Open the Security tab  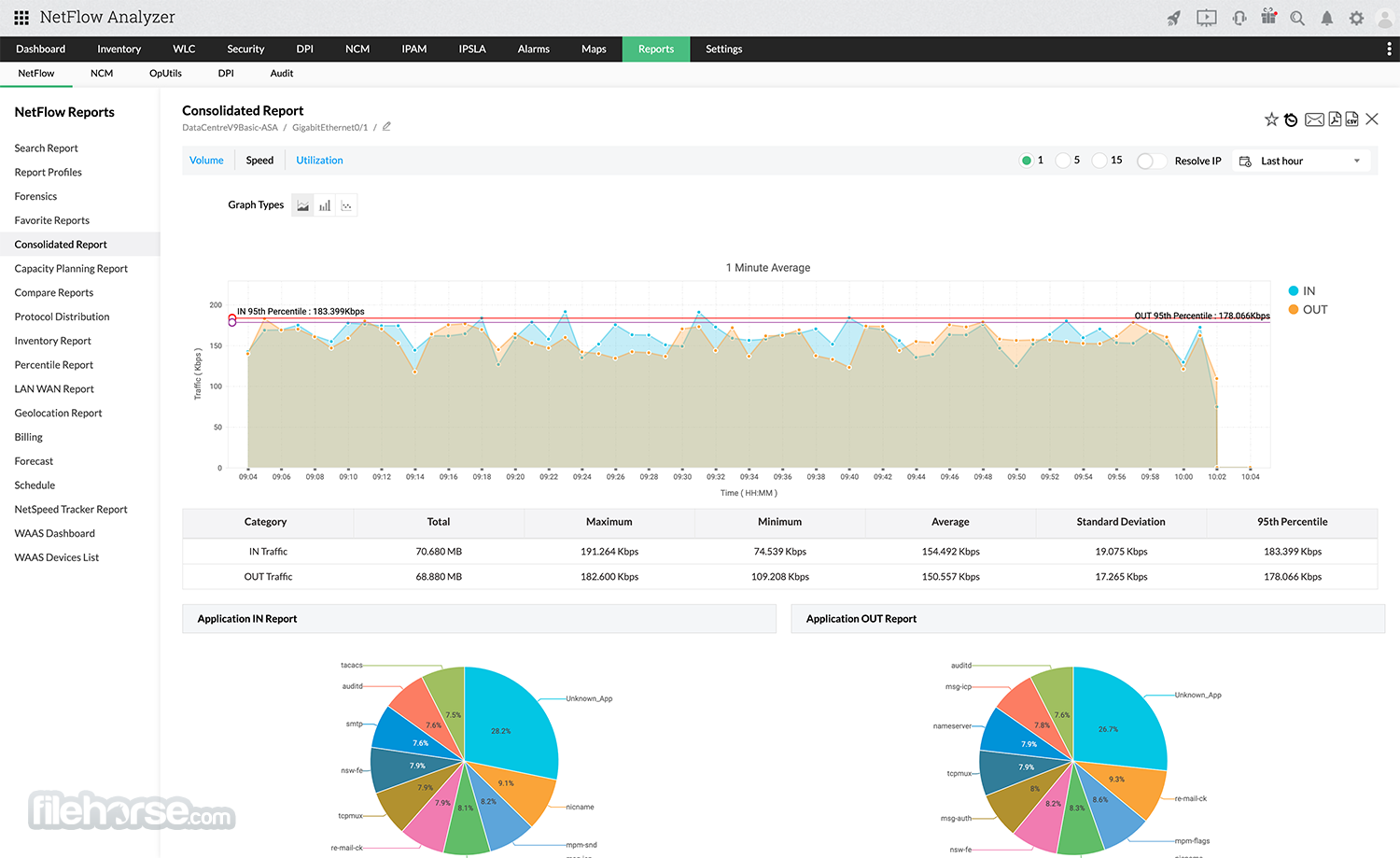(x=245, y=49)
